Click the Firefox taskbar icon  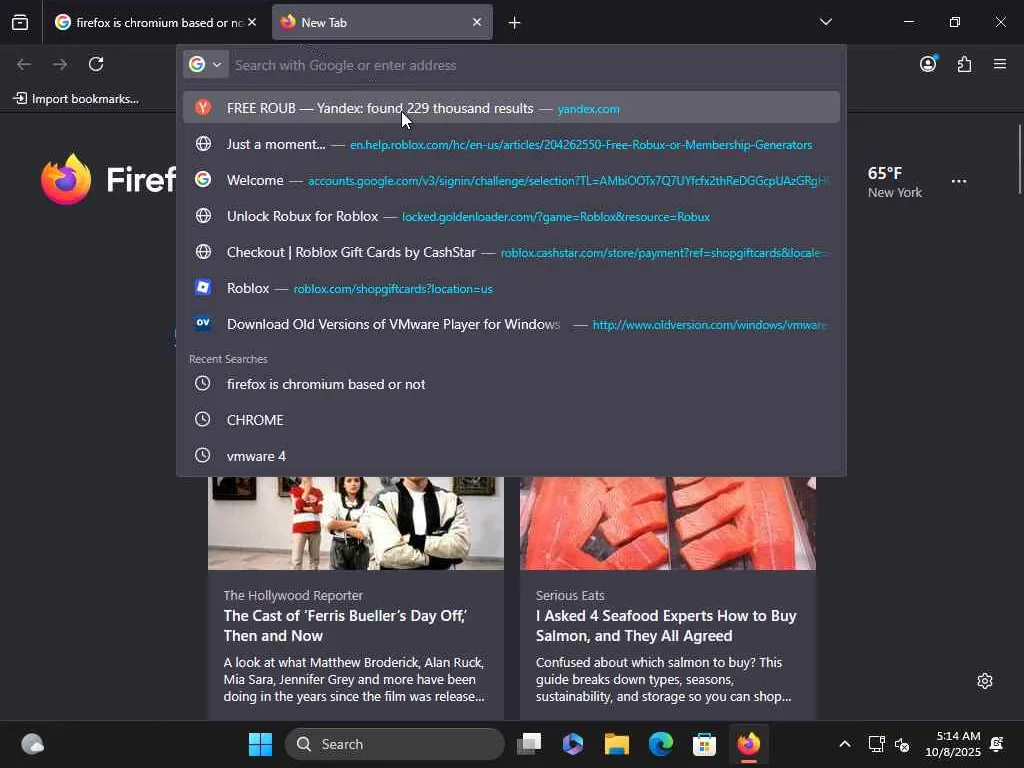748,744
